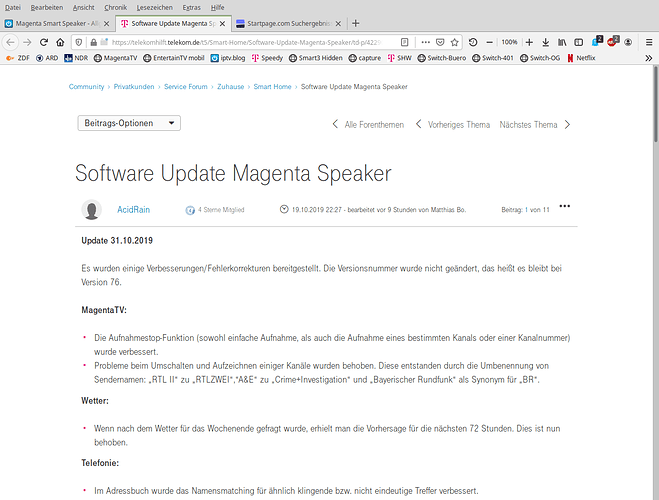
Task: Open the Hilfe menu
Action: 217,7
